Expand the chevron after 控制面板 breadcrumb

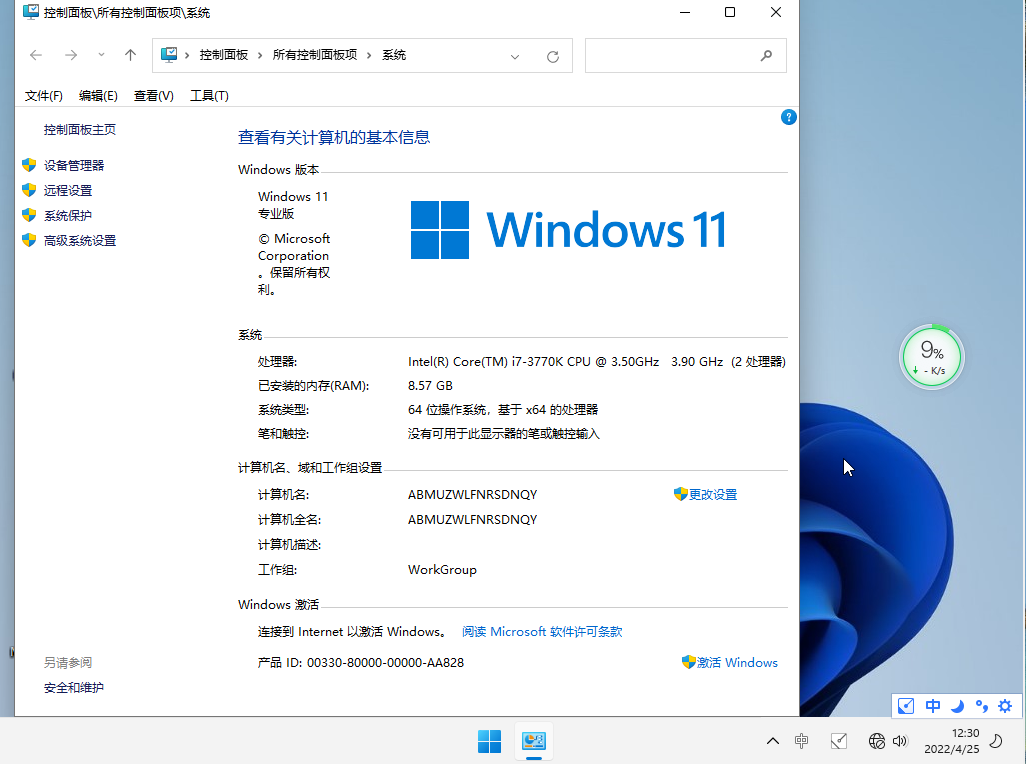(260, 56)
